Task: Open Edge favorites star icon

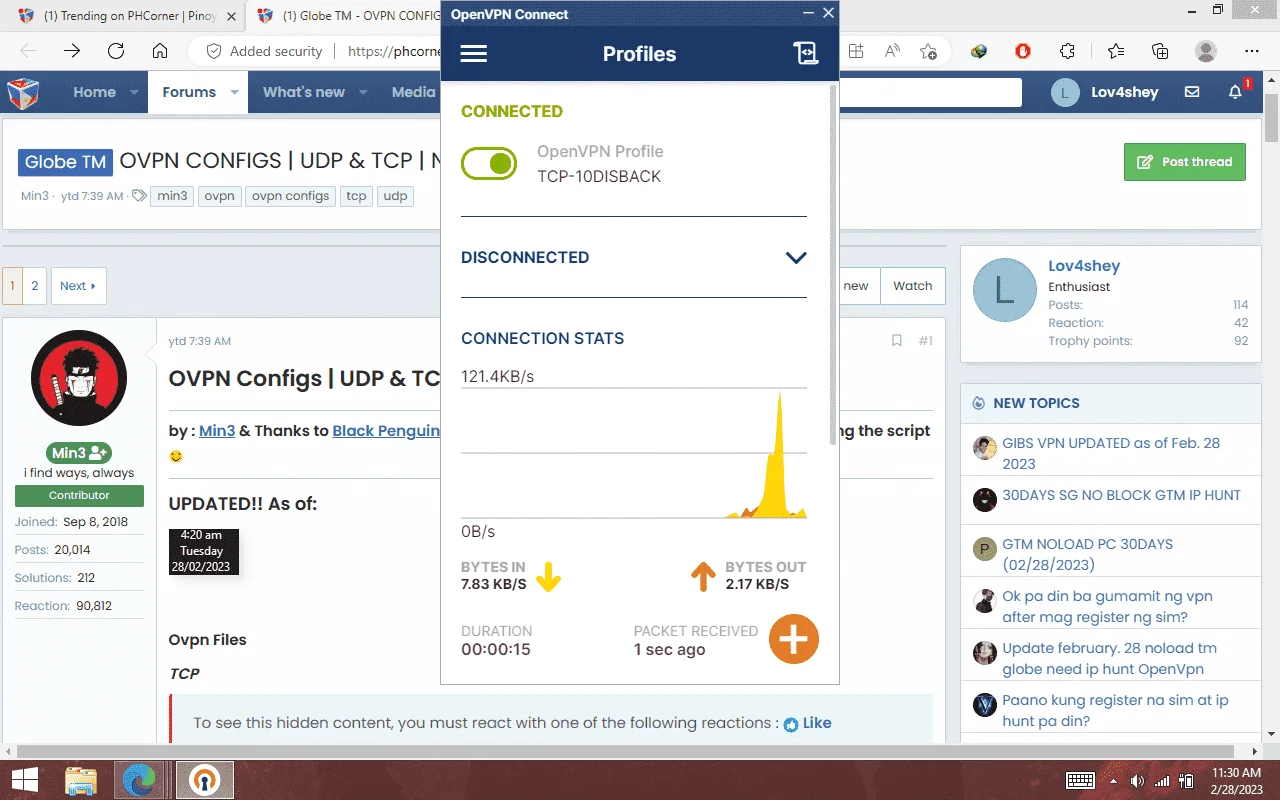Action: click(1116, 51)
